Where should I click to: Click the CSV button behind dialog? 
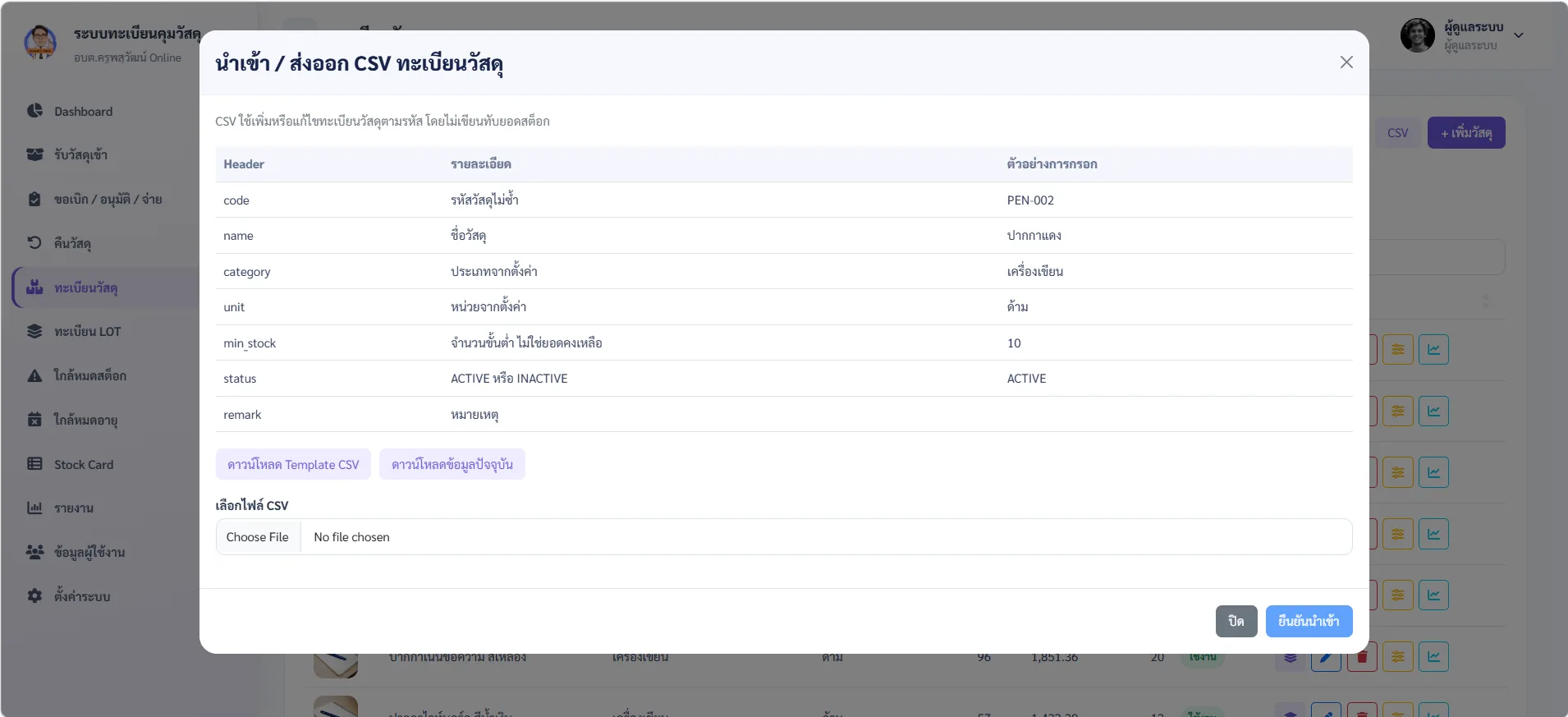(x=1397, y=133)
